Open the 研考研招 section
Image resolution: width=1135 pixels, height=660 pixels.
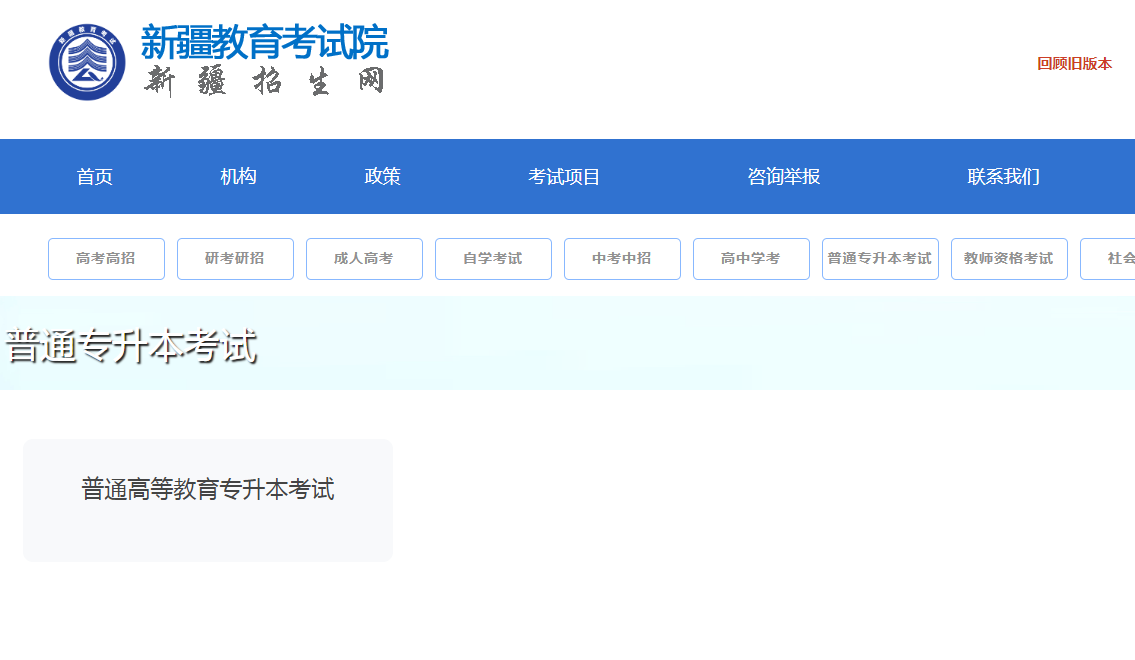235,258
